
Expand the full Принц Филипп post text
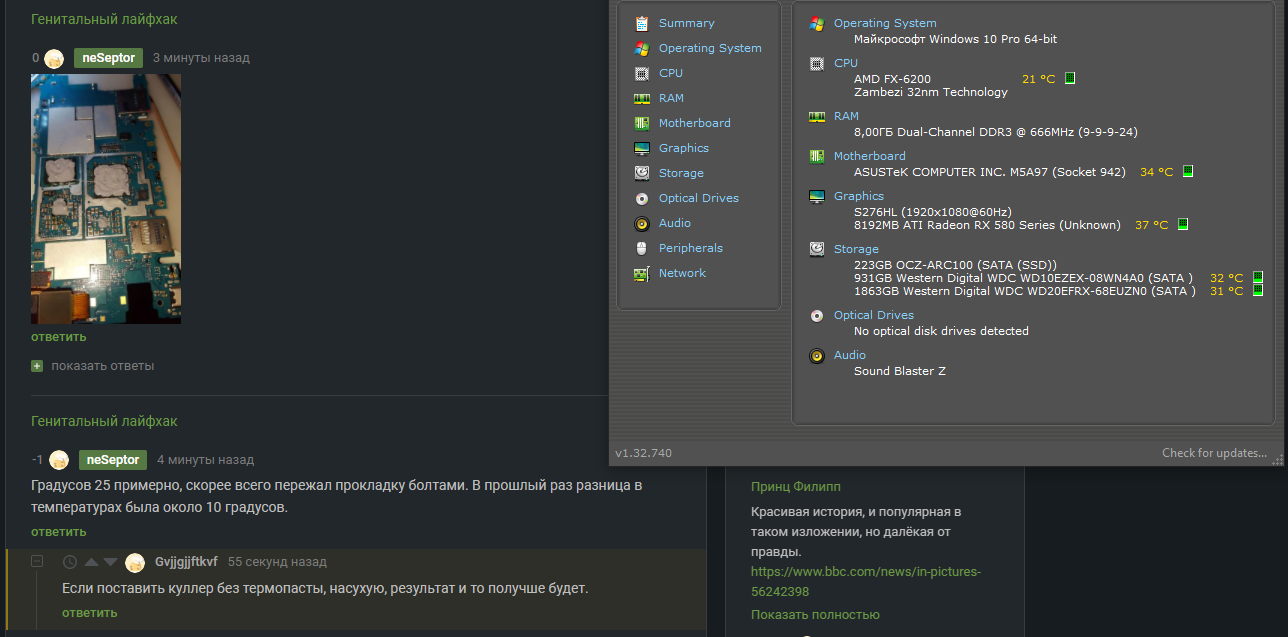(815, 615)
